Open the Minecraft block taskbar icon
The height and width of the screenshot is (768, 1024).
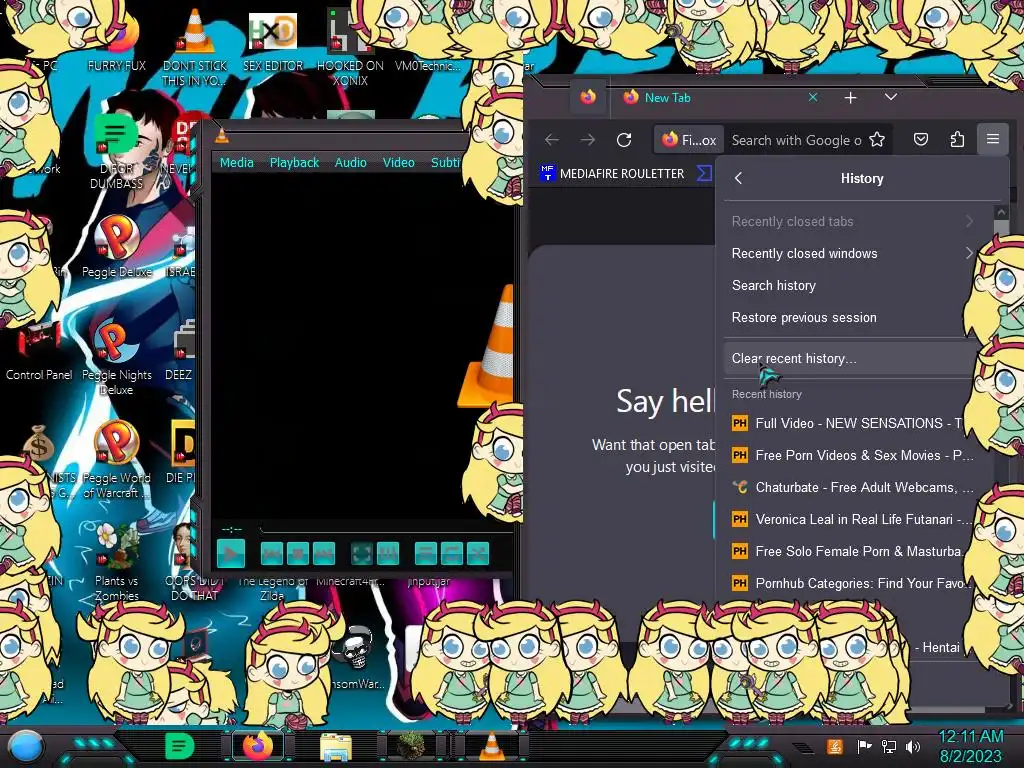(x=411, y=746)
